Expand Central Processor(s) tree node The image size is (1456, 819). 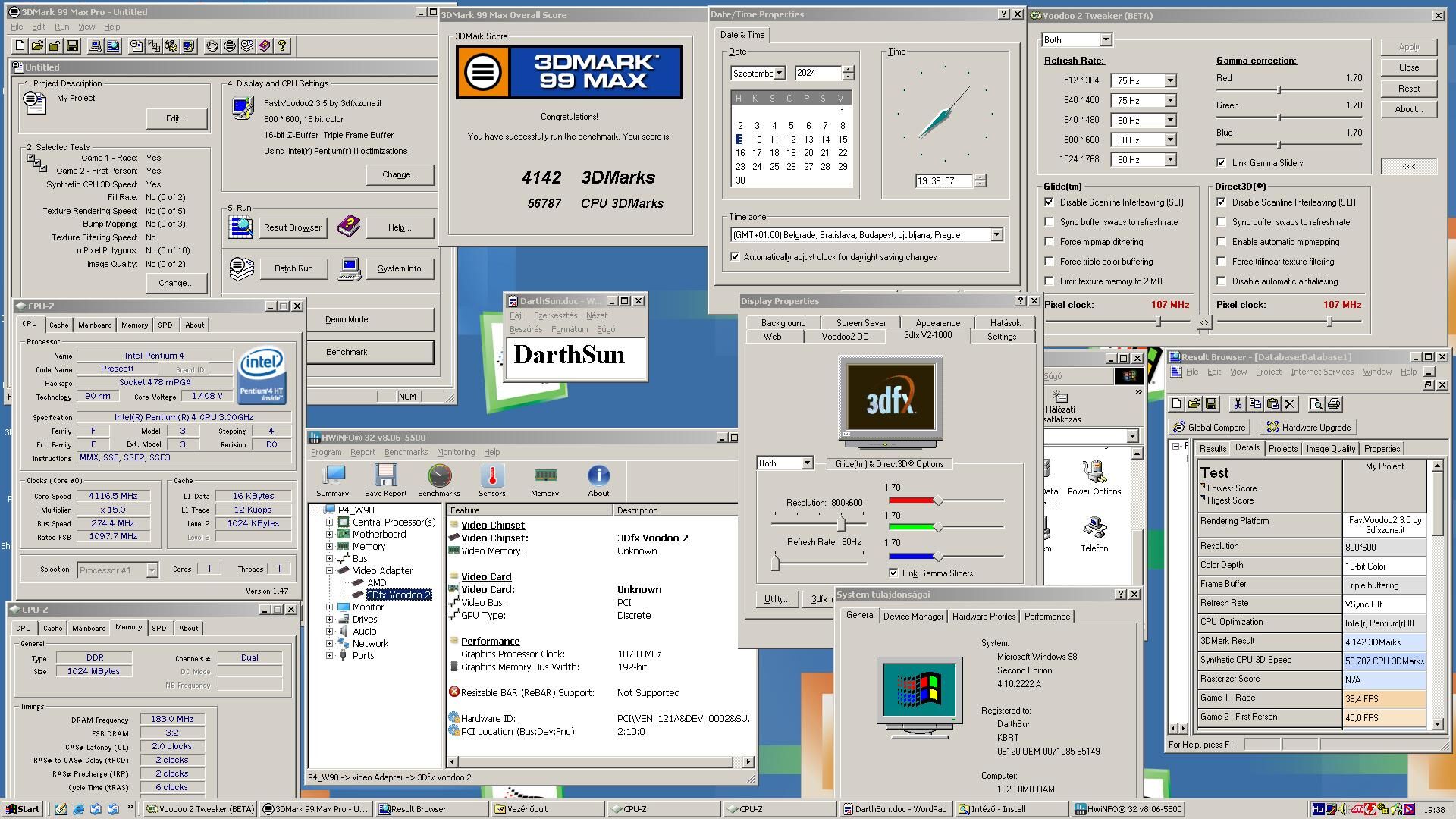click(x=330, y=522)
